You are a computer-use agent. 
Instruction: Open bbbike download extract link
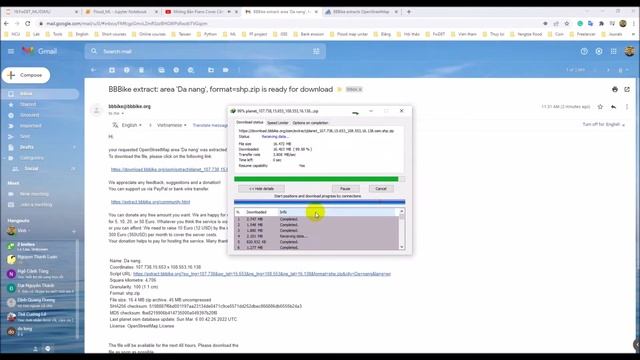[x=169, y=169]
